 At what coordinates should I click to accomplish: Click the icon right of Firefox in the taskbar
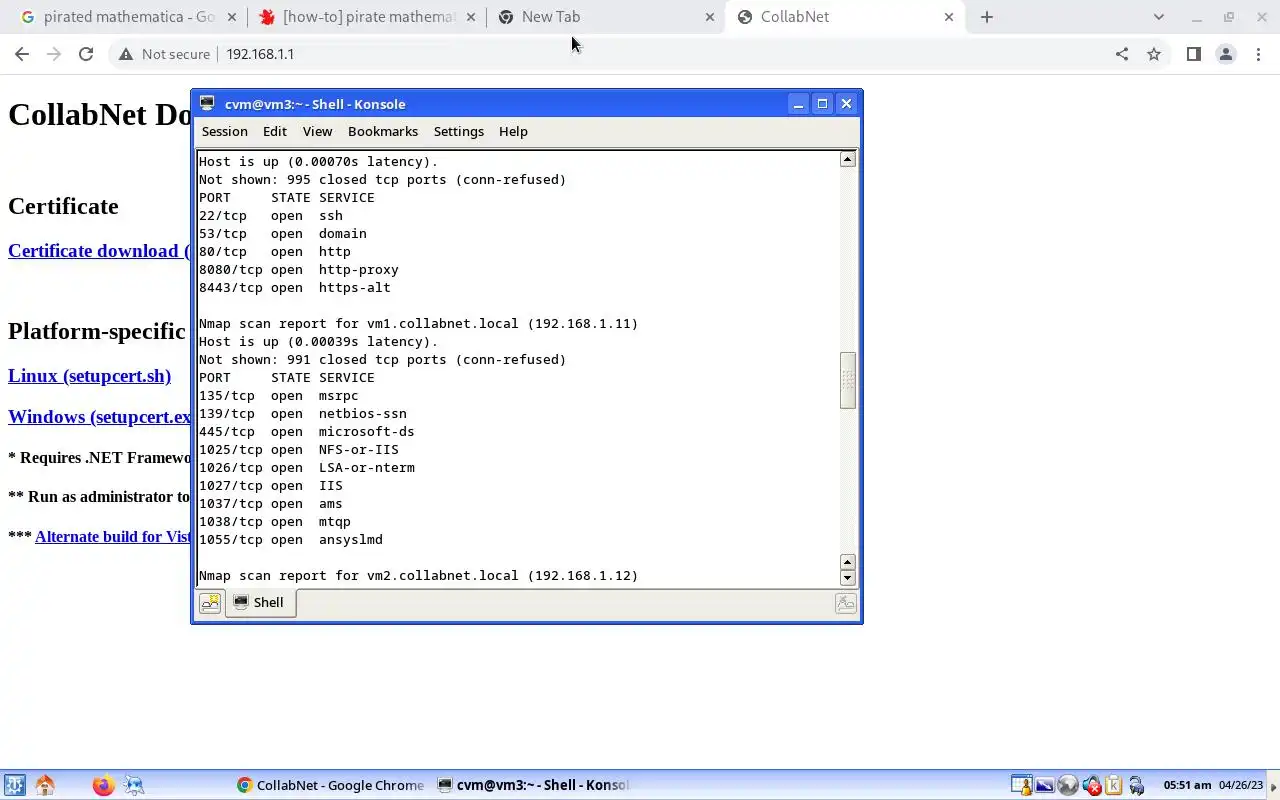click(x=134, y=785)
